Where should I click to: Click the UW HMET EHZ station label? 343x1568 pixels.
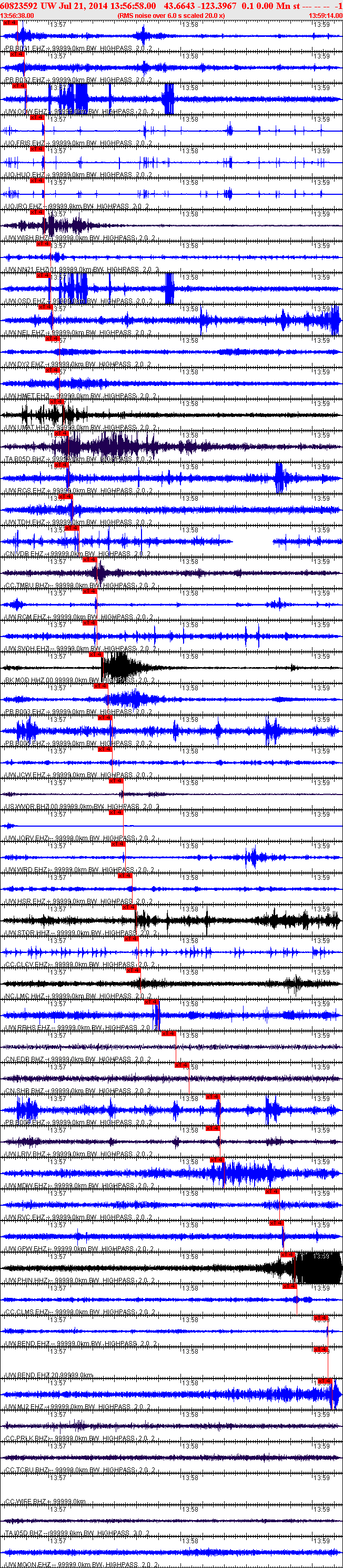(80, 396)
